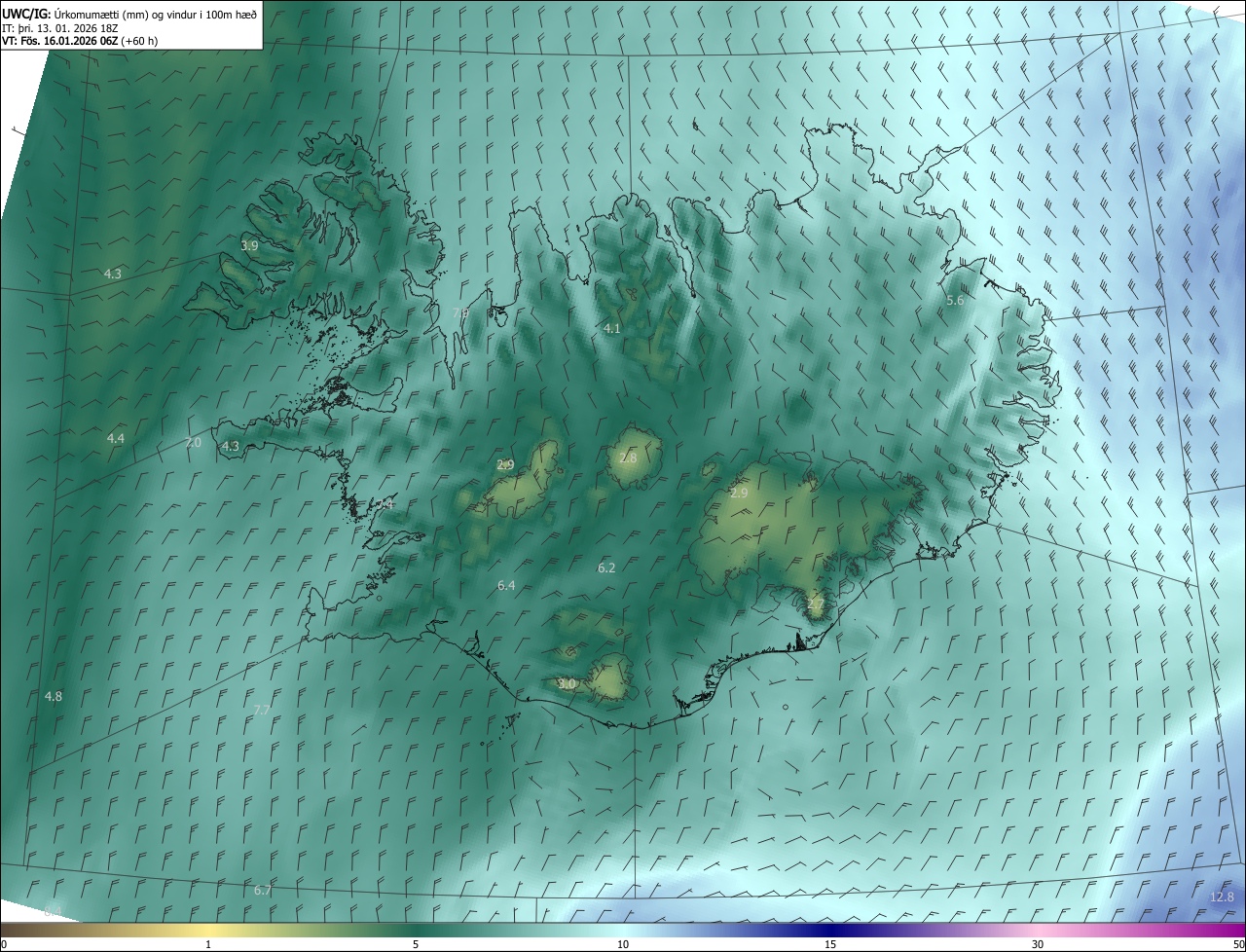Click the 5.6 value in northeast Iceland

point(955,301)
